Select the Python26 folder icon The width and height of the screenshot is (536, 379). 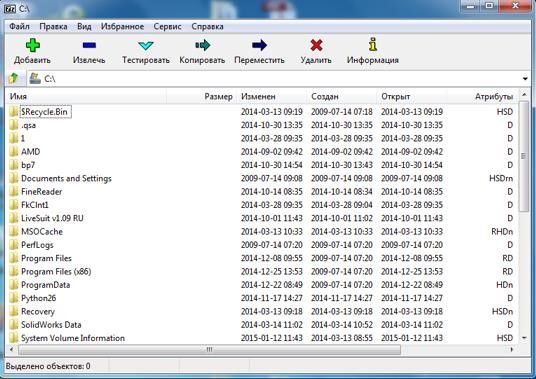click(x=14, y=298)
